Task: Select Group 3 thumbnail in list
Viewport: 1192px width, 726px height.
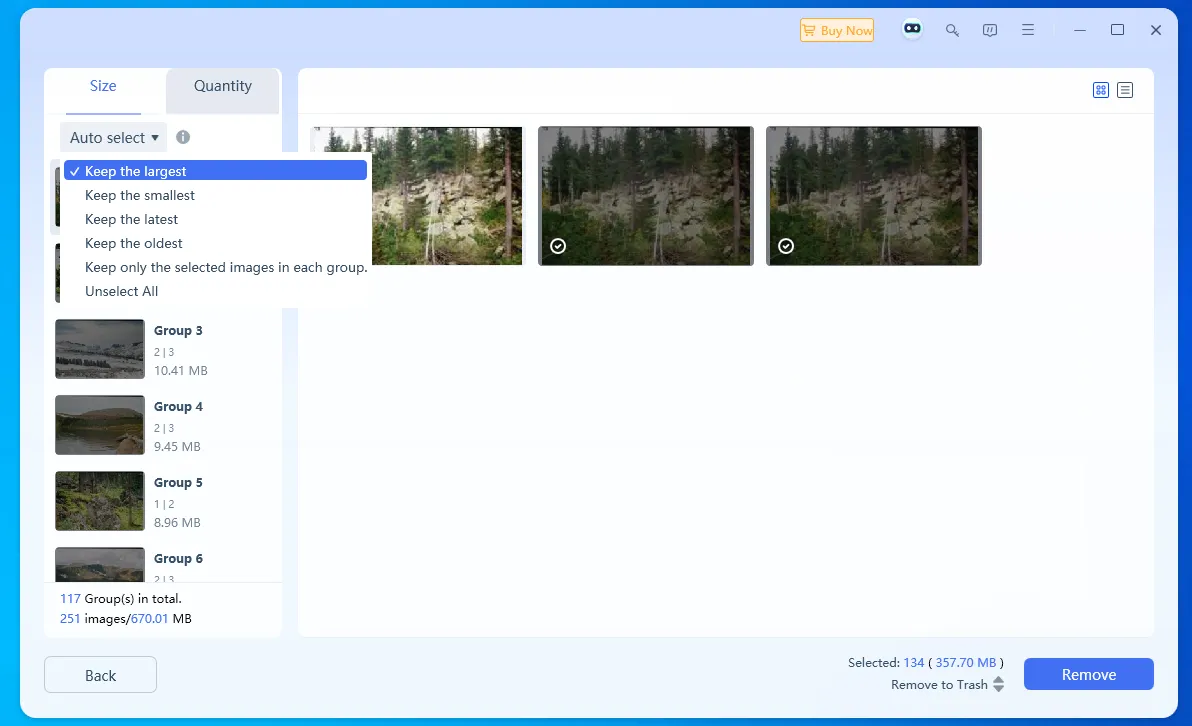Action: pyautogui.click(x=100, y=349)
